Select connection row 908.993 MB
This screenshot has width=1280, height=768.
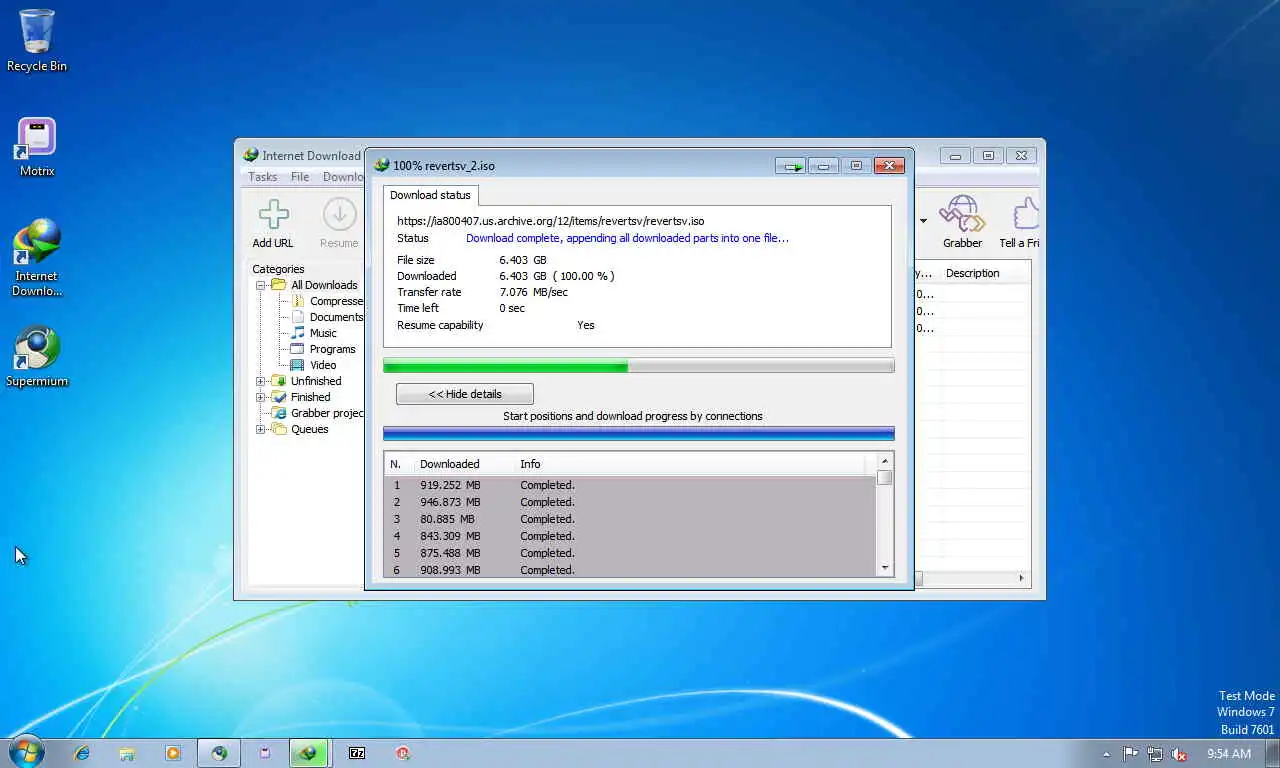tap(630, 570)
